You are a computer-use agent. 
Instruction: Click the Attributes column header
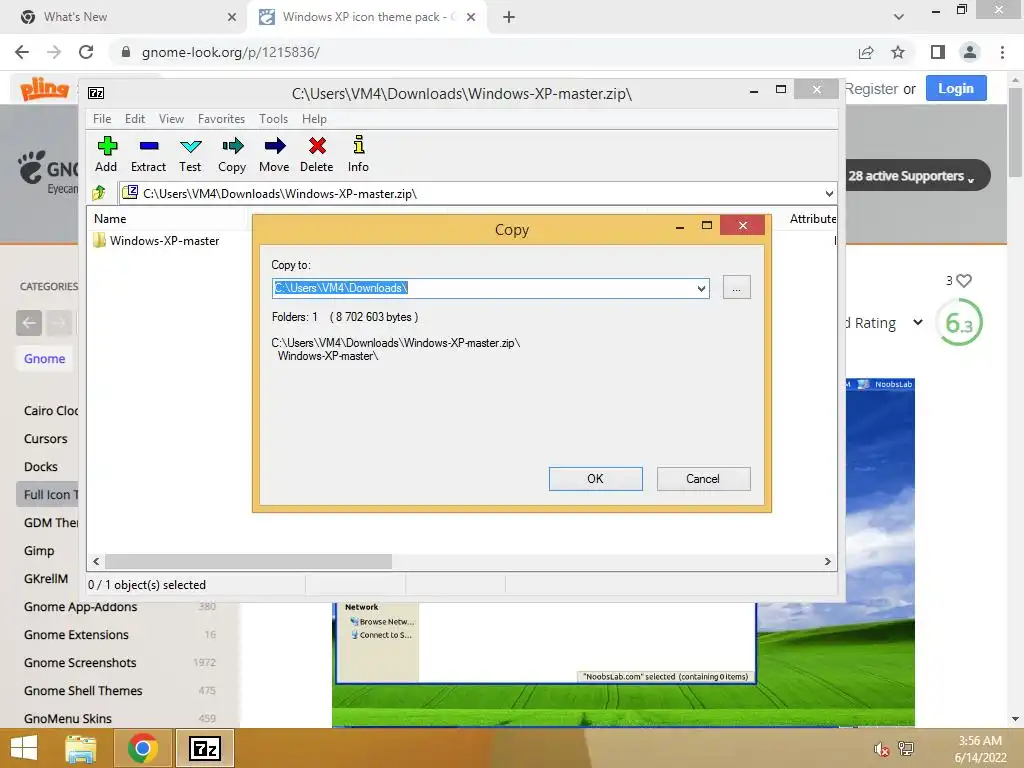click(812, 219)
